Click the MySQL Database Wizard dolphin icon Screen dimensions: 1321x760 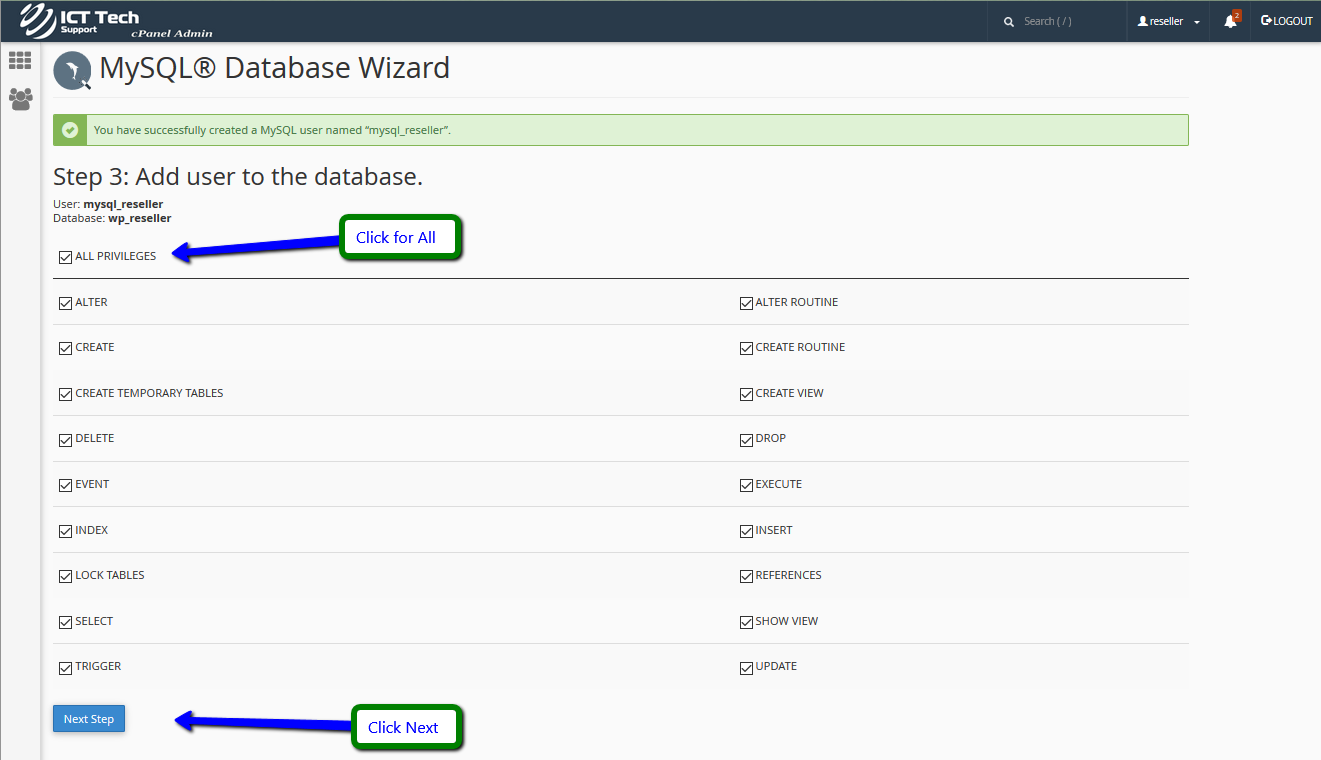coord(72,70)
